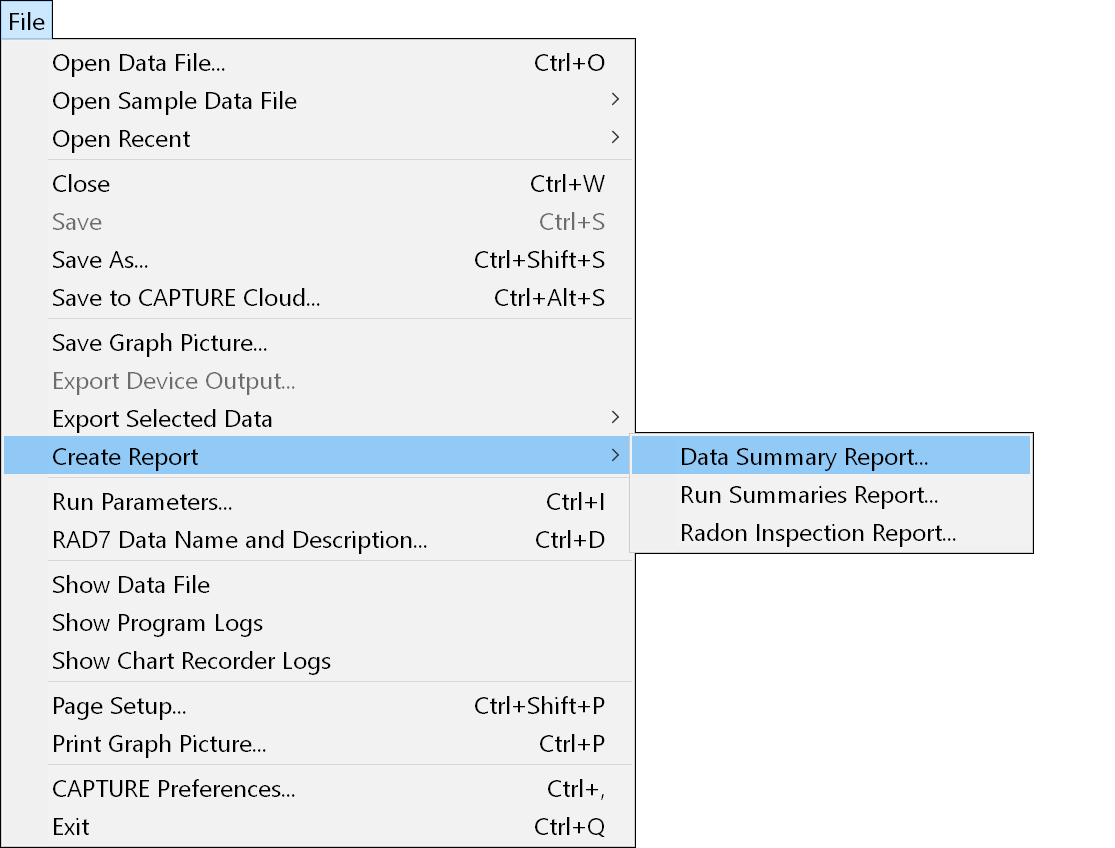Open Run Parameters dialog

(142, 502)
